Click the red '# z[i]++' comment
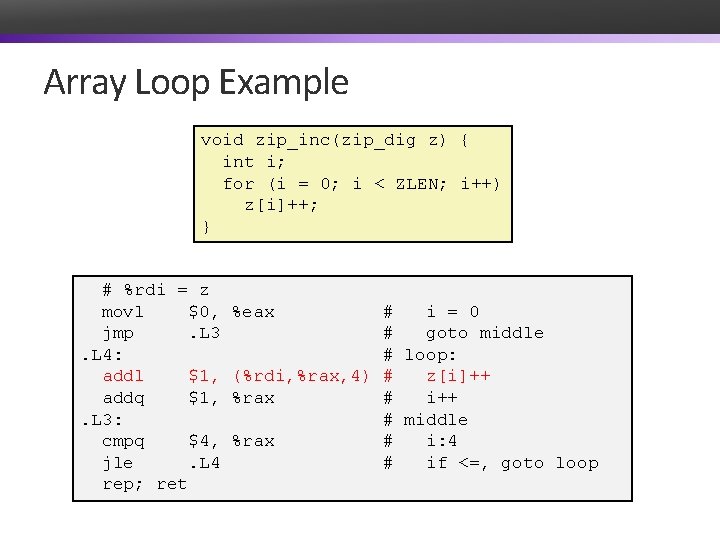Screen dimensions: 720x540 coord(437,376)
